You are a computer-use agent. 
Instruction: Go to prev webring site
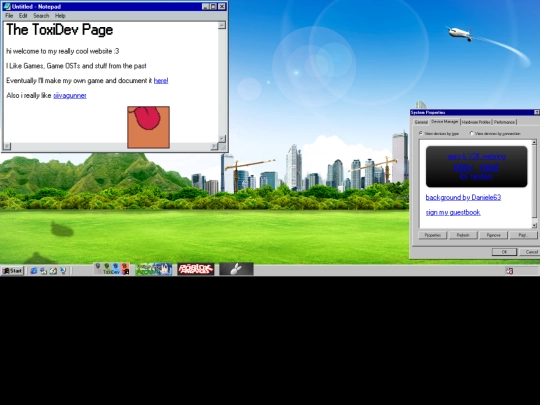463,167
